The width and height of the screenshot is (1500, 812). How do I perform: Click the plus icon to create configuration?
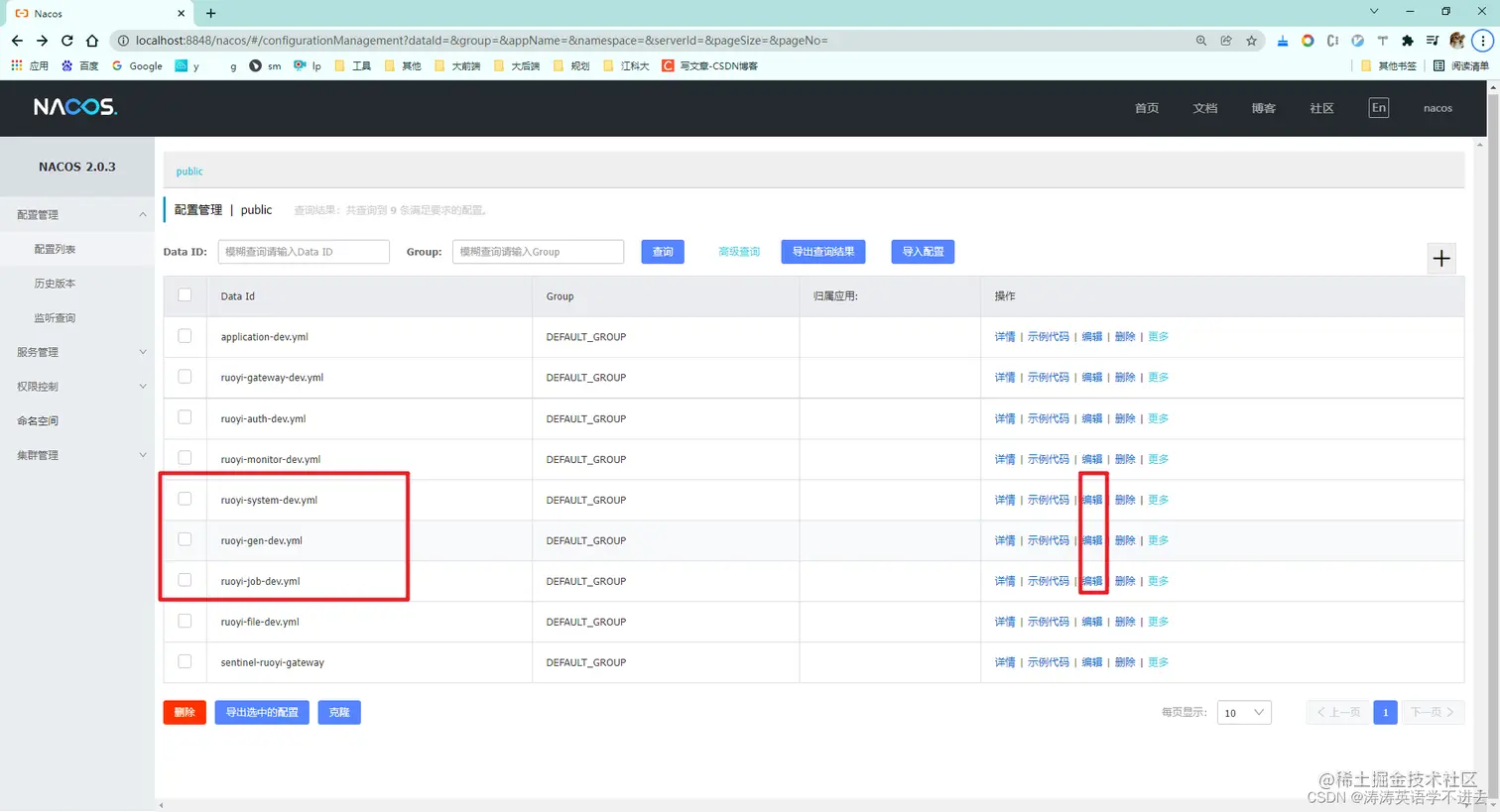pyautogui.click(x=1441, y=258)
